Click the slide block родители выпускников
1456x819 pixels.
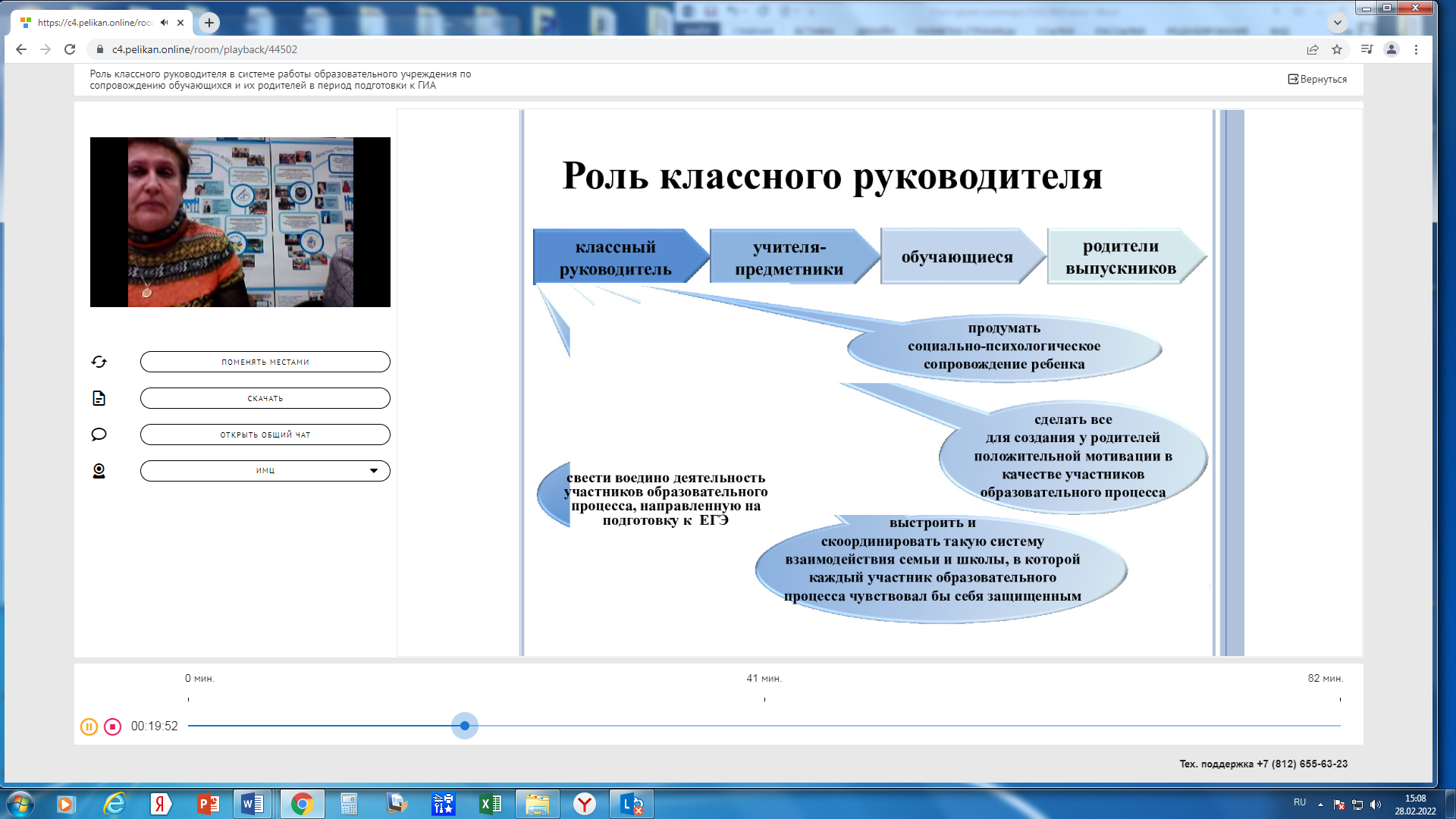1125,257
